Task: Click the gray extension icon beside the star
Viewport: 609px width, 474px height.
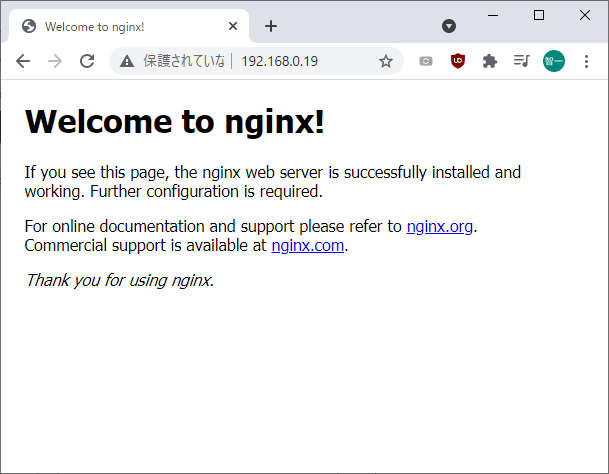Action: [x=426, y=61]
